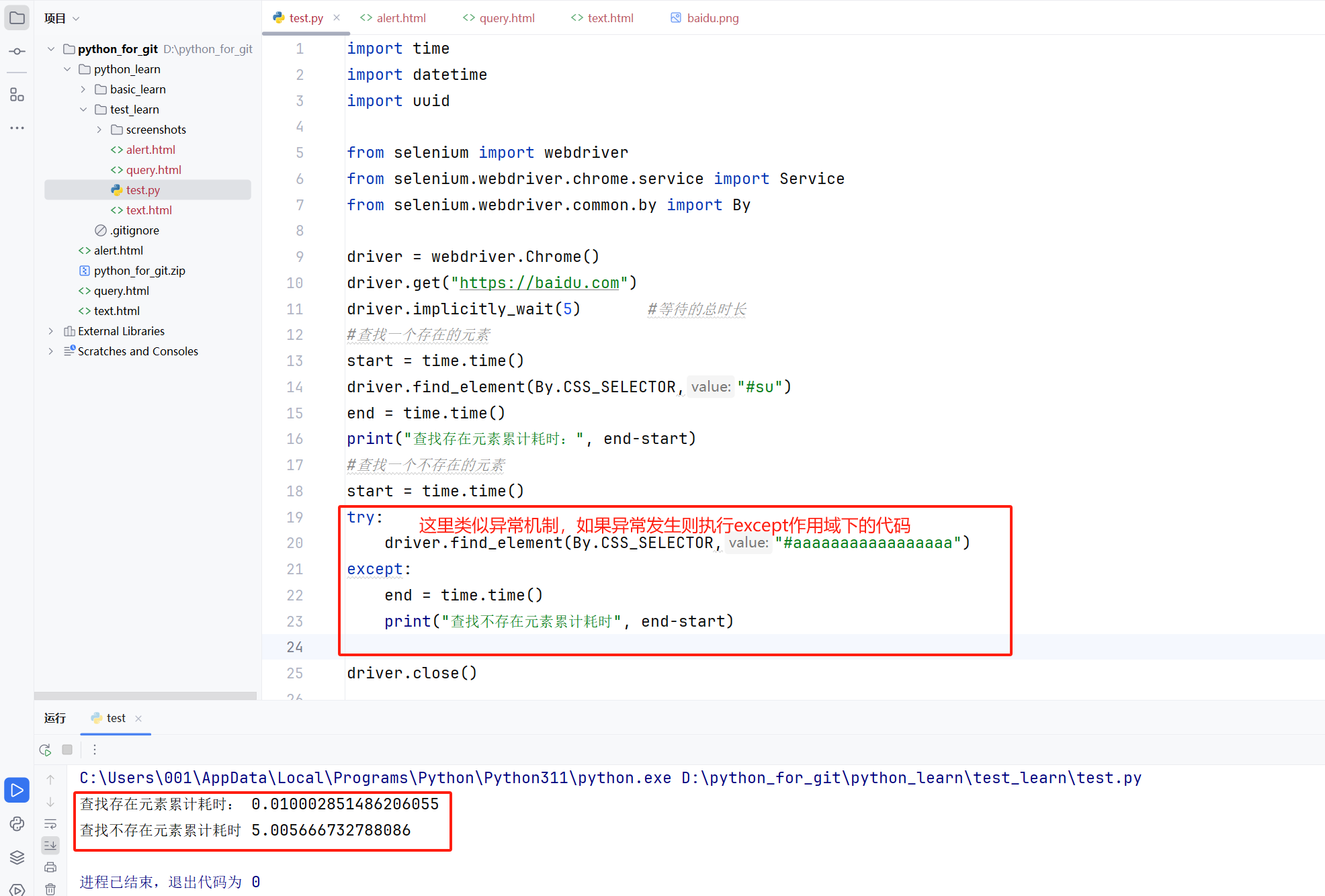Open the Python Console tool window
The image size is (1325, 896).
coord(17,823)
